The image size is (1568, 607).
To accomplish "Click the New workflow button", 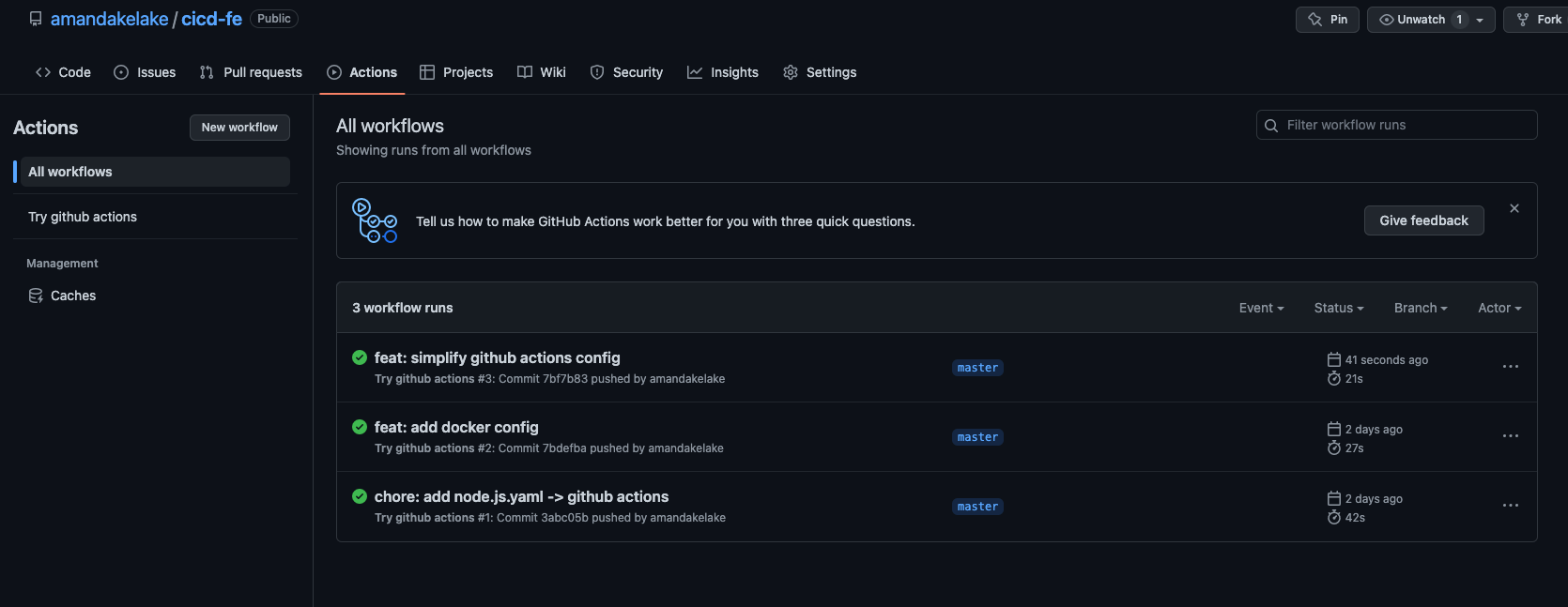I will 239,128.
